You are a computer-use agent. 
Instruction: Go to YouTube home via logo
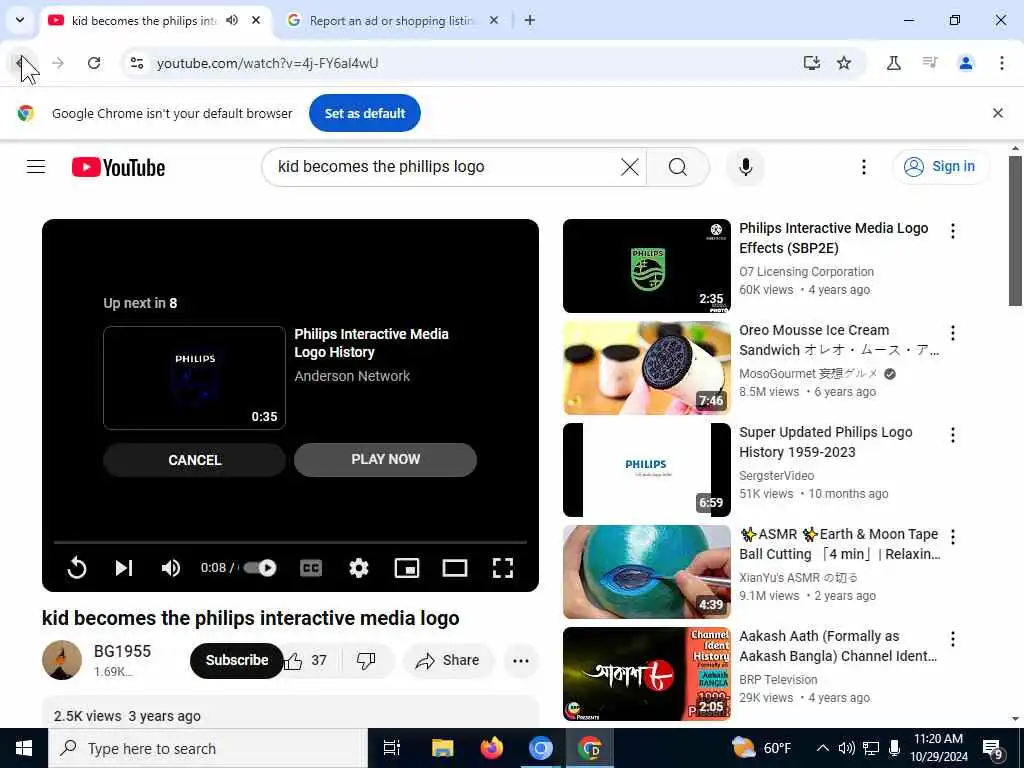118,167
